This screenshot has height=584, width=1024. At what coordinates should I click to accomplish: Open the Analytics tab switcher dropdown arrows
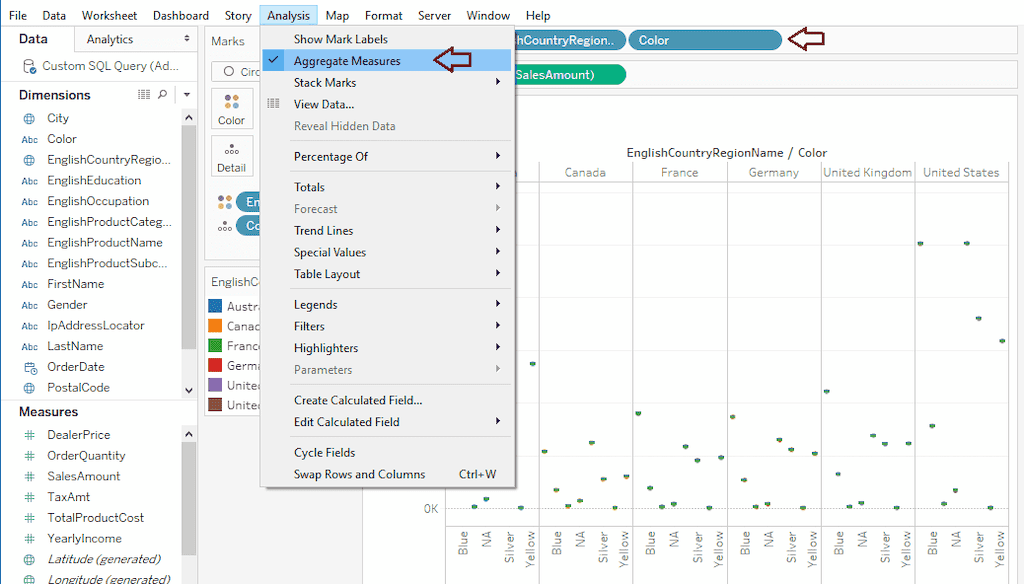click(x=187, y=39)
